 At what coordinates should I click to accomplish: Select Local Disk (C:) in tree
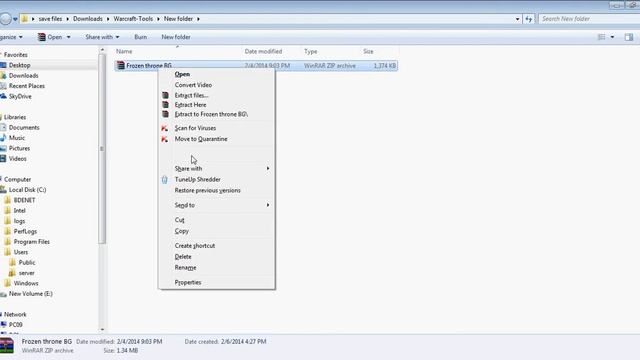click(27, 190)
